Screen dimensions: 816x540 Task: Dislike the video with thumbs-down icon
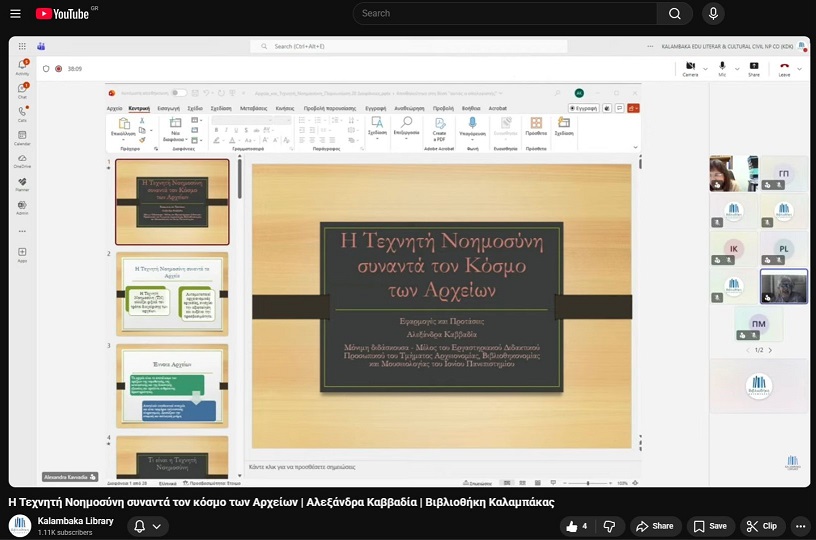(x=612, y=526)
